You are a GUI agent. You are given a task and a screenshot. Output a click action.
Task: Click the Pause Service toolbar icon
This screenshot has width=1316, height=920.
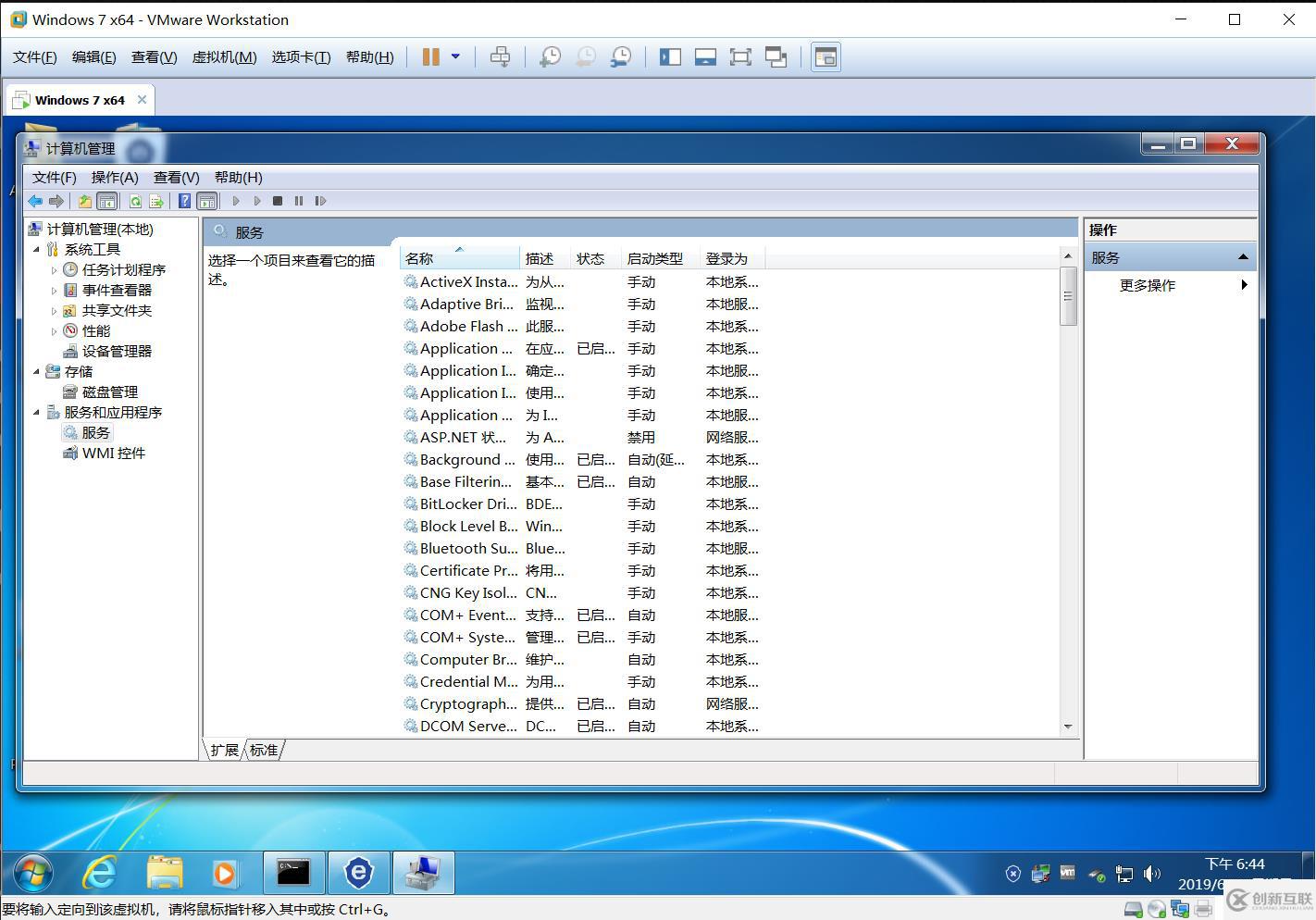[x=299, y=201]
